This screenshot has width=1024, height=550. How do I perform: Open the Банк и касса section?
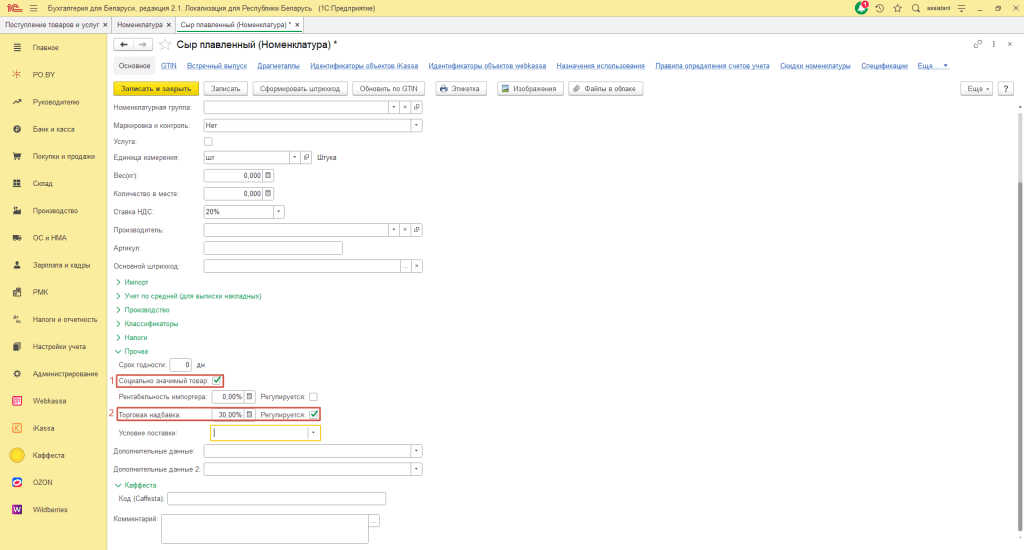click(x=53, y=129)
